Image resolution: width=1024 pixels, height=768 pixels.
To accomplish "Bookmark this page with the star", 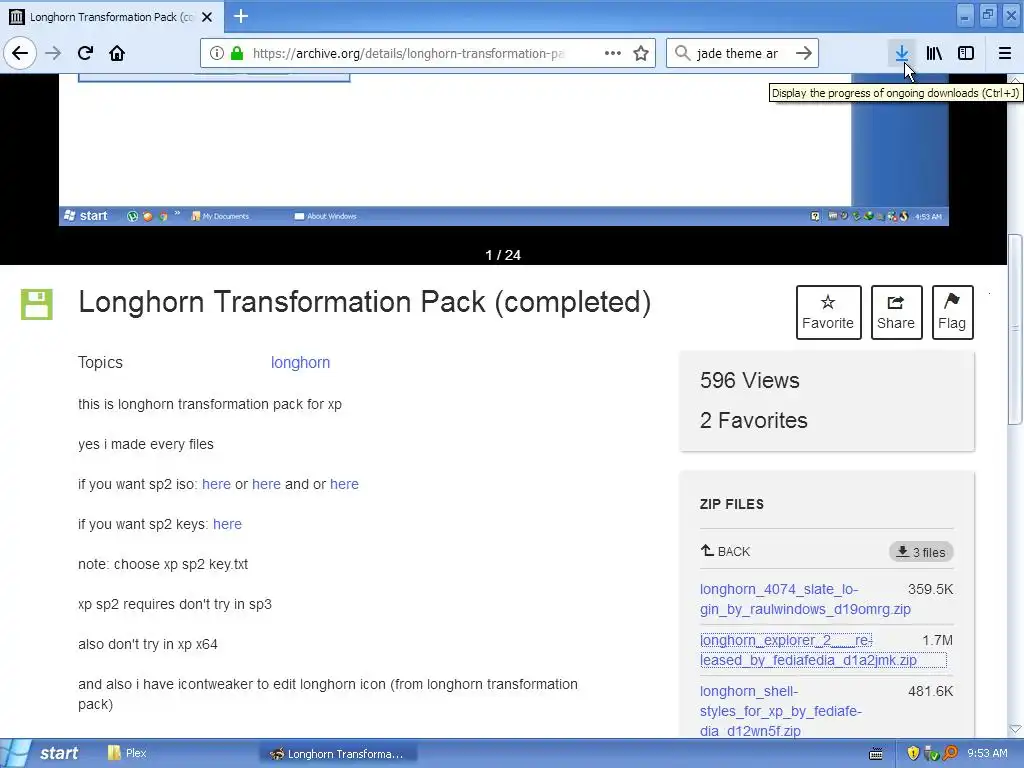I will [x=641, y=53].
